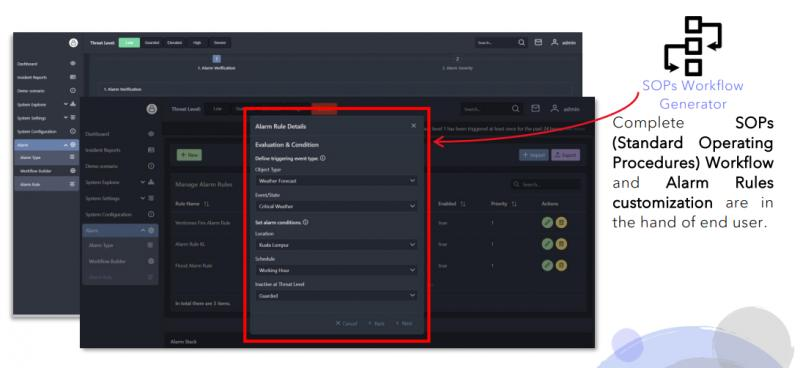This screenshot has width=800, height=368.
Task: Select step 1 Alarm Verification in back window
Action: tap(216, 63)
